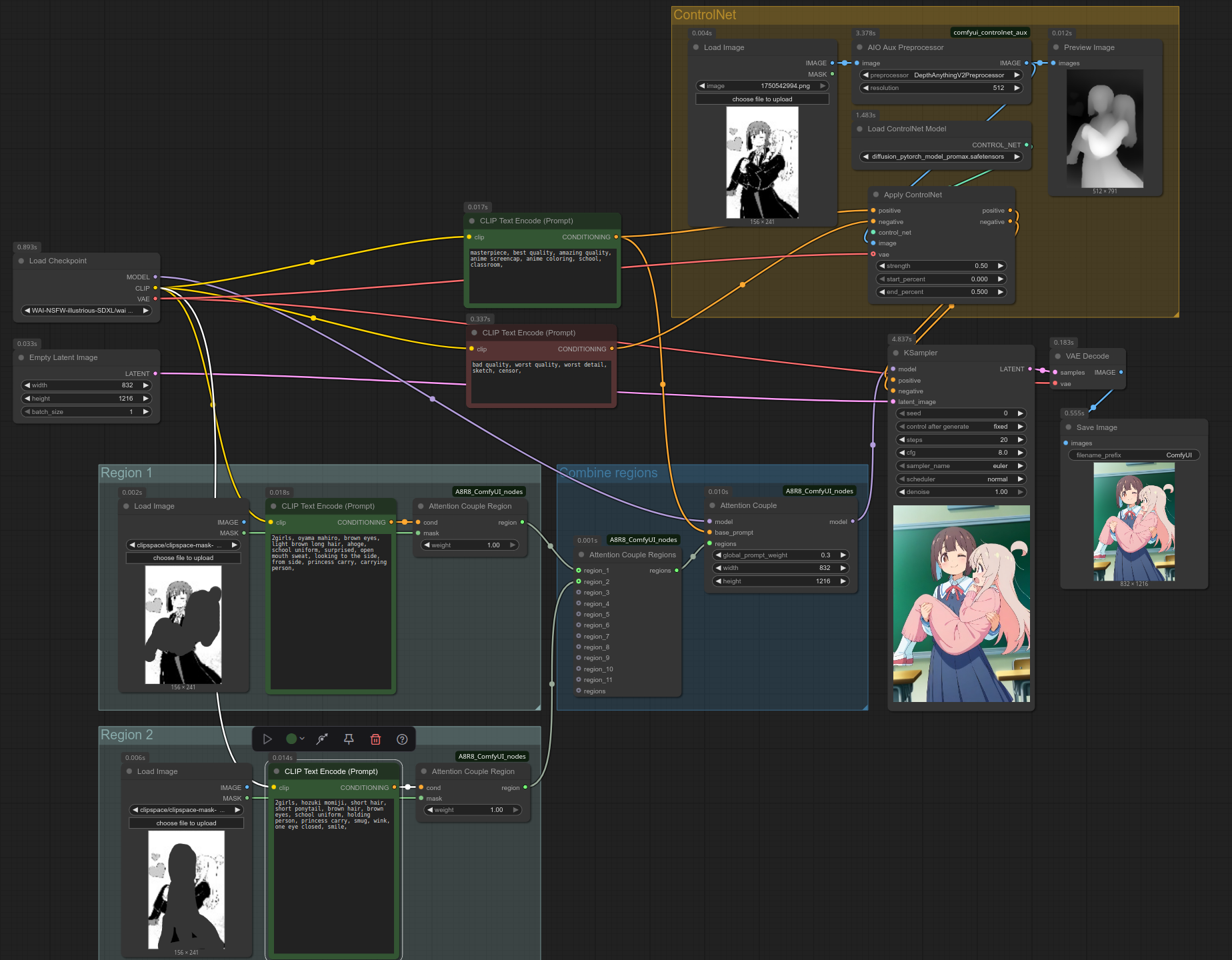Open 1750542994.png image dropdown
This screenshot has width=1232, height=960.
[x=762, y=86]
